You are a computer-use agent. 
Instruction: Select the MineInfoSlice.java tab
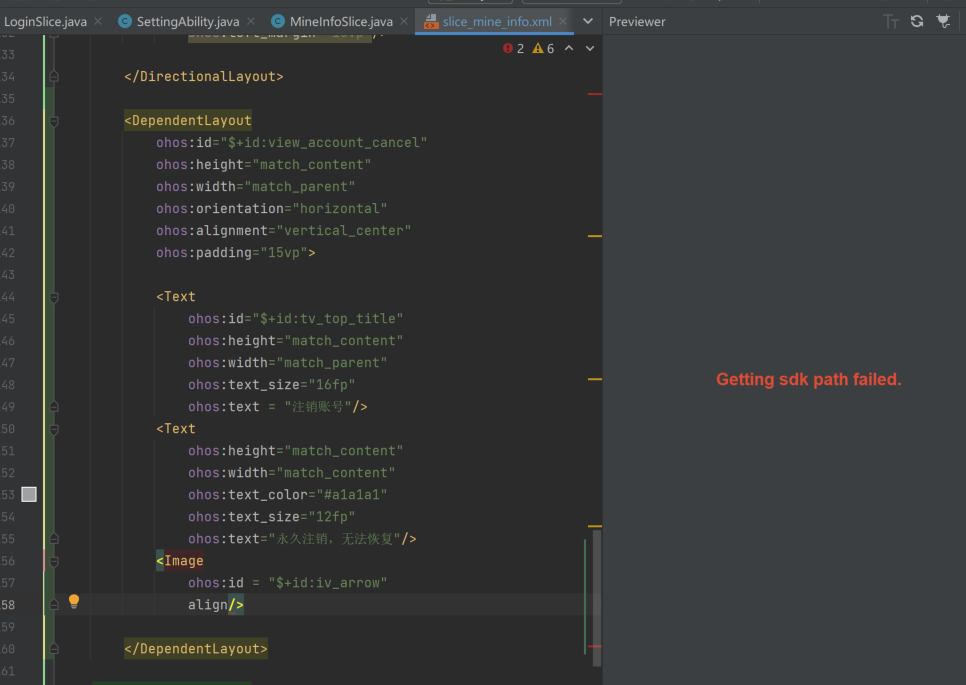click(x=341, y=22)
